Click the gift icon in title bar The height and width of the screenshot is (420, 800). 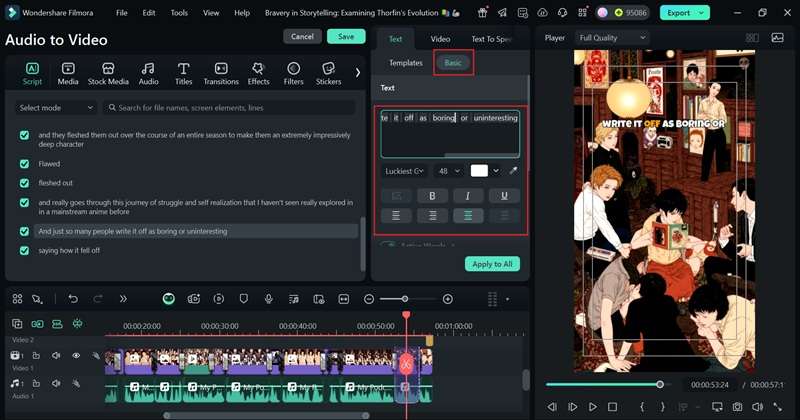pos(482,13)
